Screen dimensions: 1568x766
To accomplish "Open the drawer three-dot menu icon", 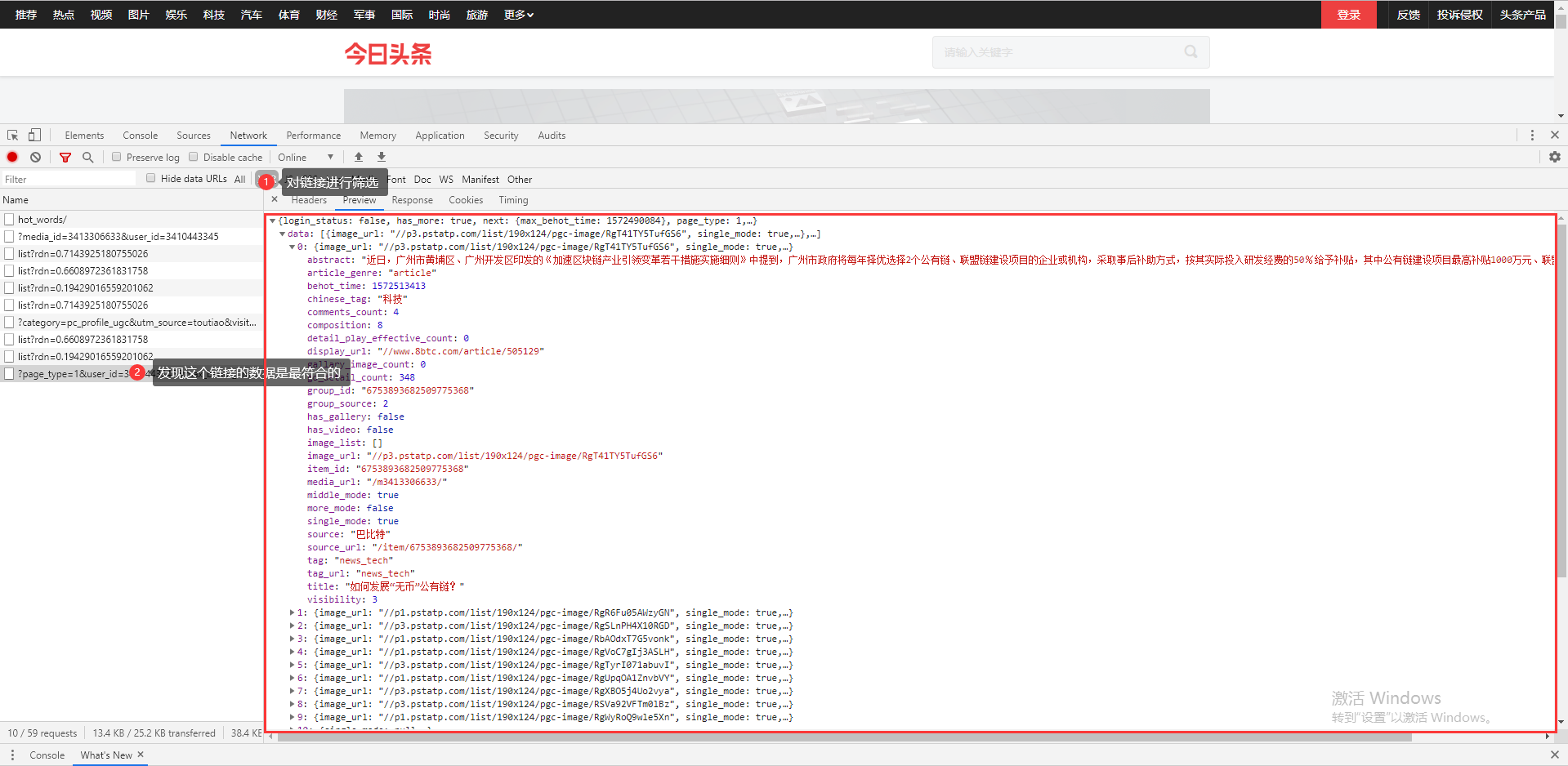I will point(12,755).
